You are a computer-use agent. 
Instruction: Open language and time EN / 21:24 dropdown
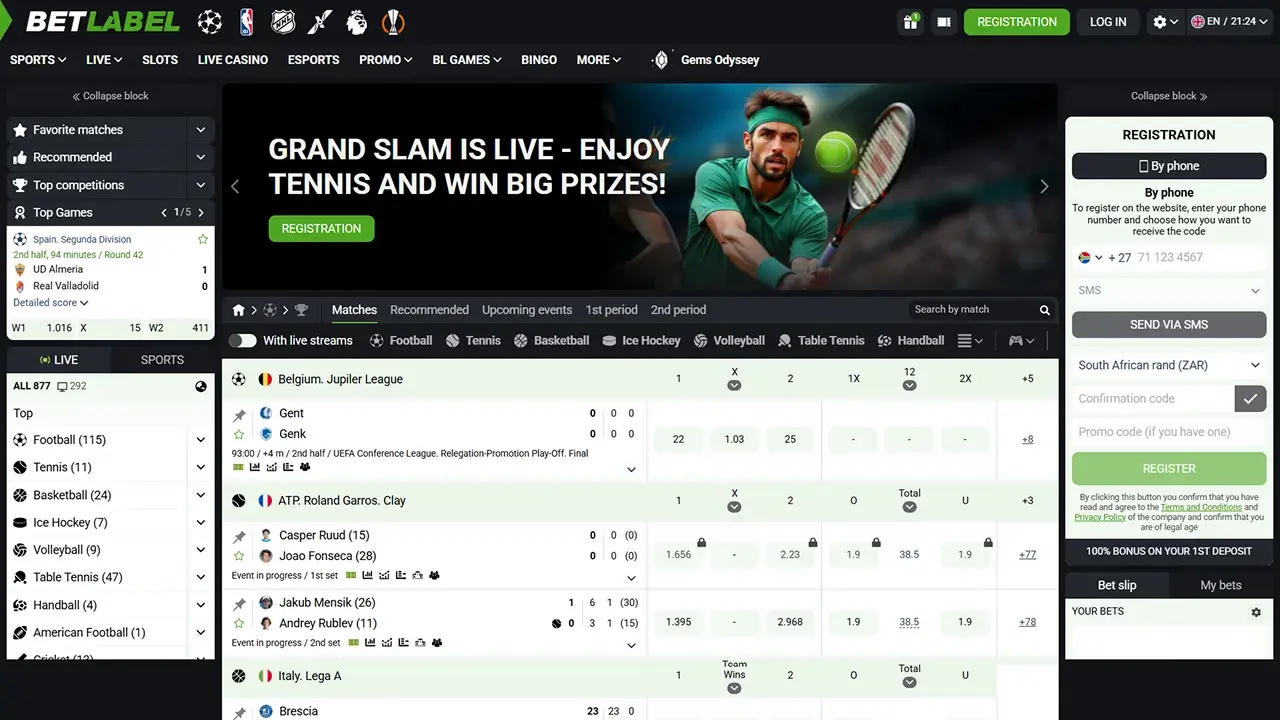click(1231, 22)
